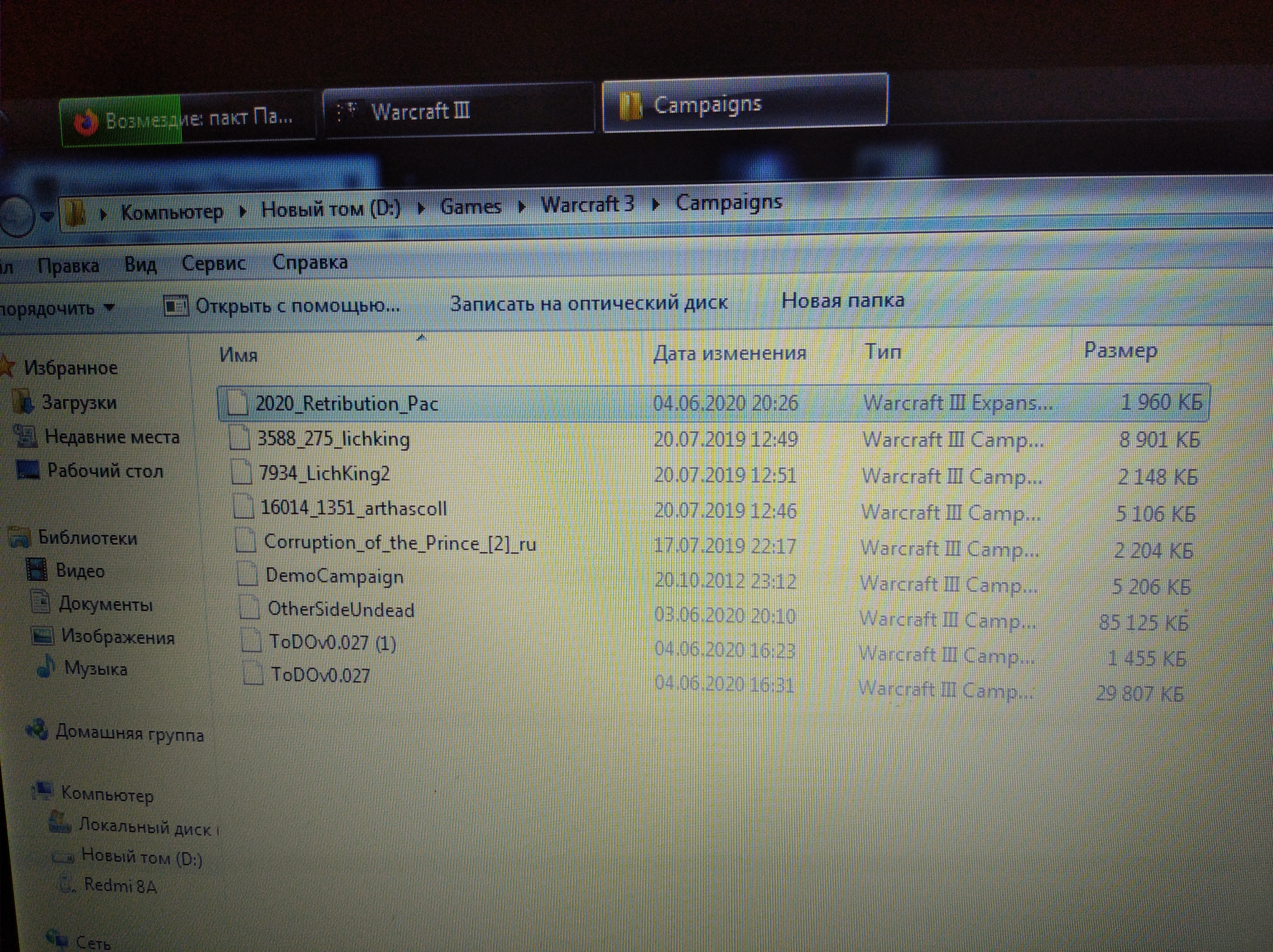Select file icon of OtherSideUndead
Screen dimensions: 1273x952
tap(250, 607)
